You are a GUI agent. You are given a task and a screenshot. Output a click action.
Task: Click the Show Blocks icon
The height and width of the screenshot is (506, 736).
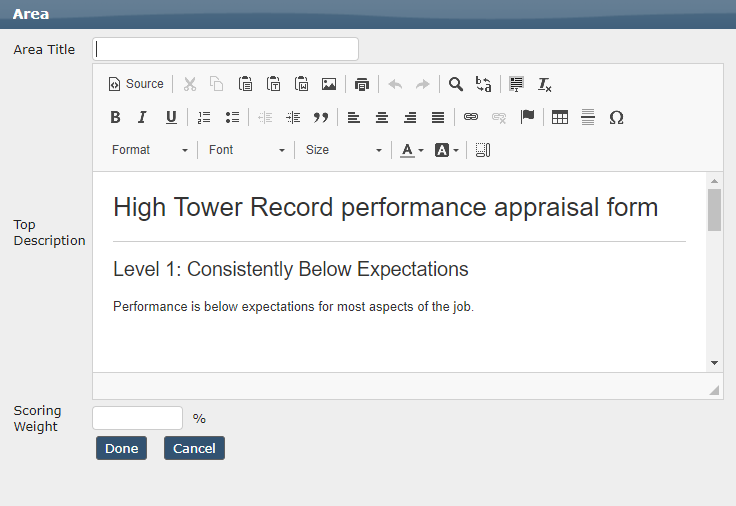point(483,150)
